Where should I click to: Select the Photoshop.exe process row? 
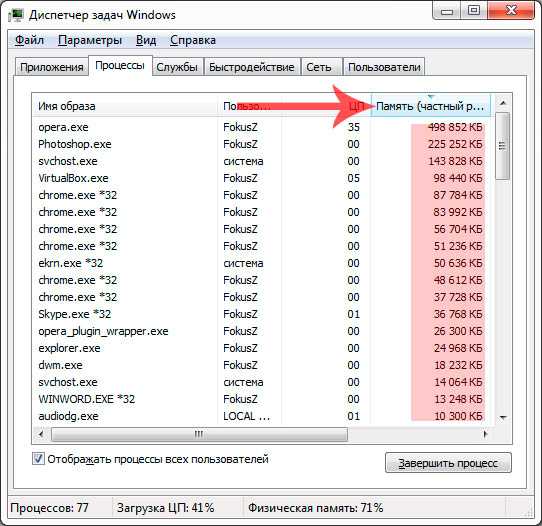(262, 144)
